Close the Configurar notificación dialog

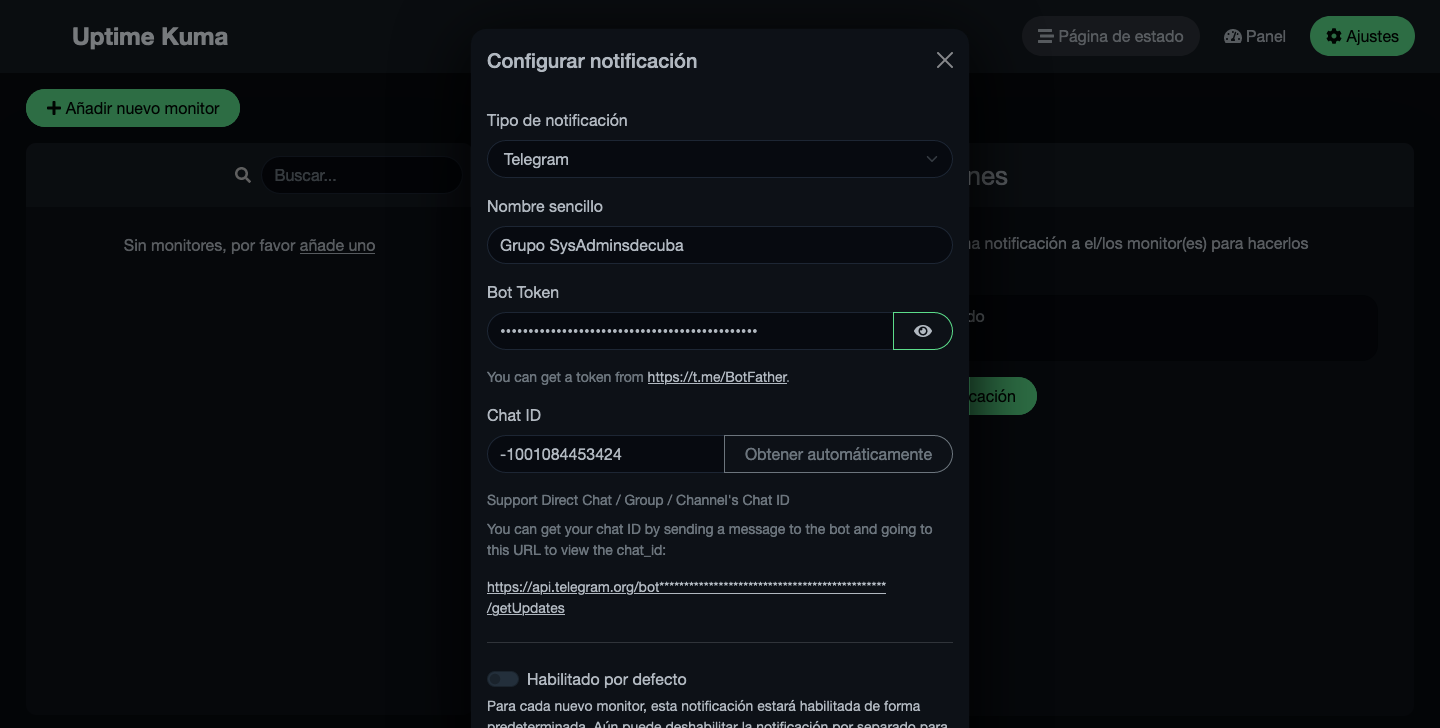(945, 60)
